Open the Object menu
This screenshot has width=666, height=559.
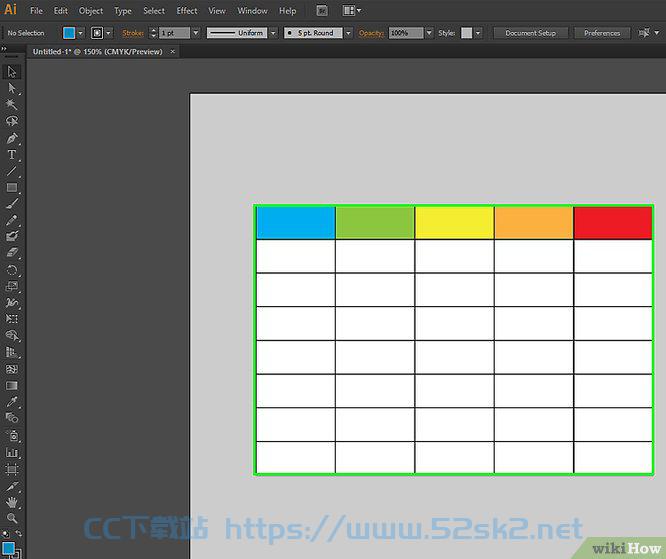[91, 11]
